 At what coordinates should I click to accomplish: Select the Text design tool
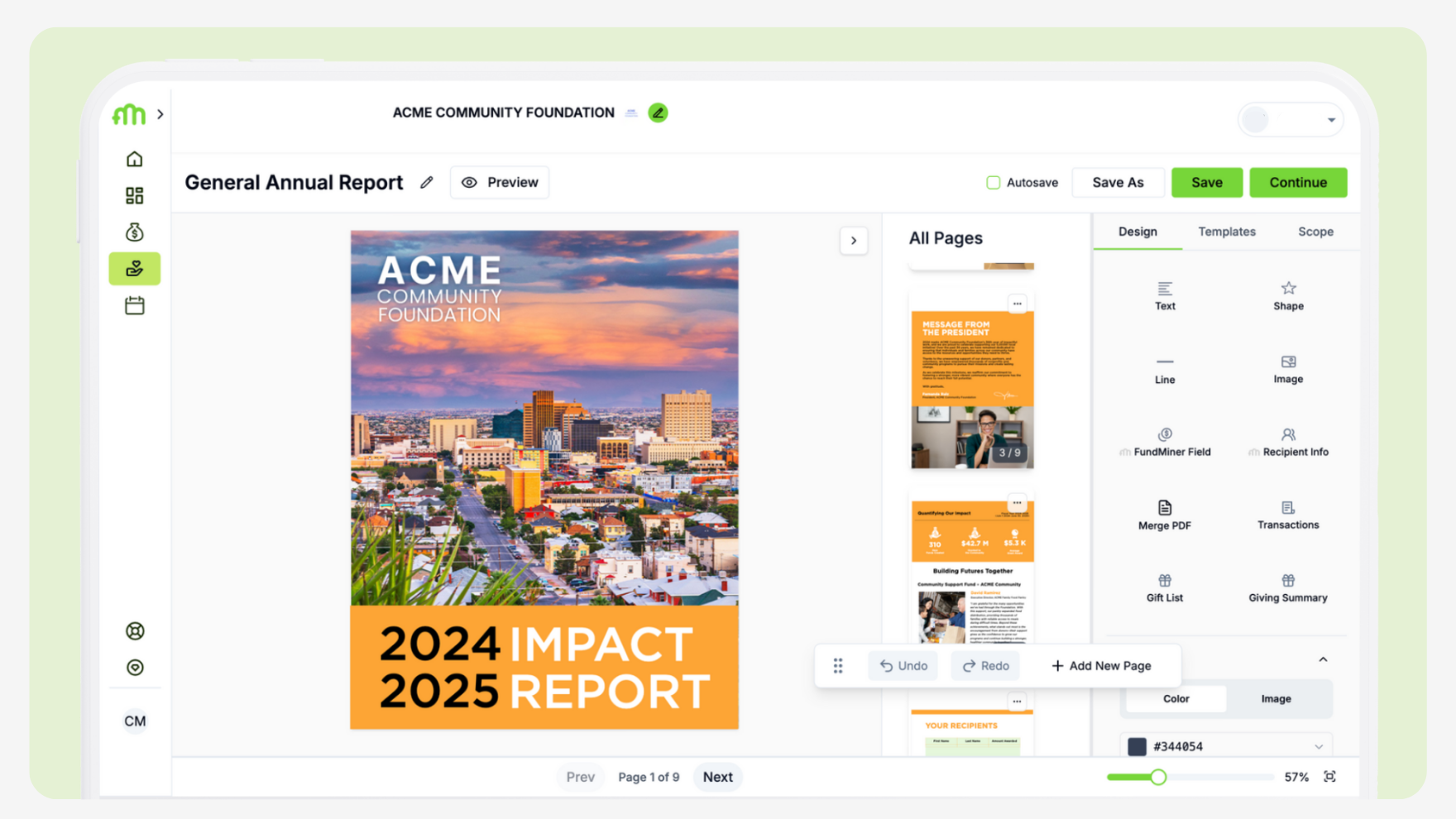tap(1165, 295)
